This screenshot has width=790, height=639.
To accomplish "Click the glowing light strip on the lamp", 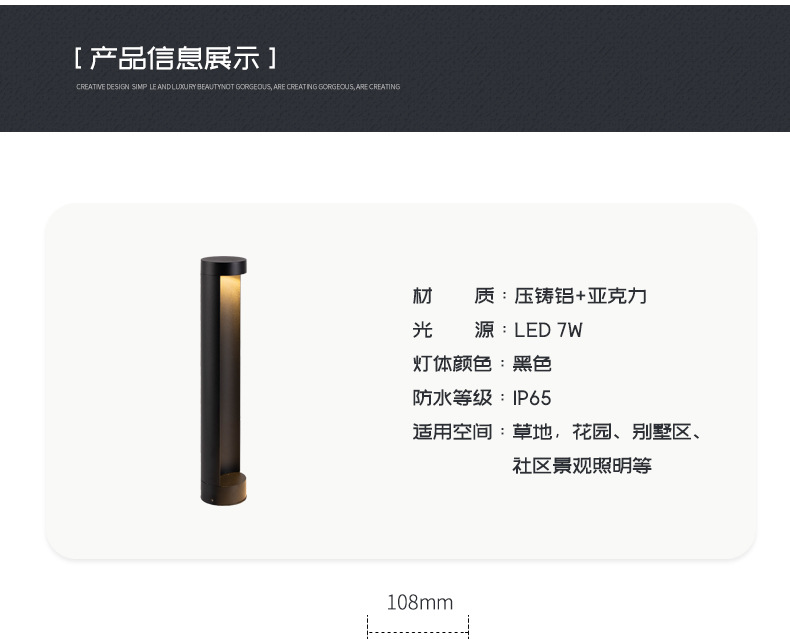I will click(229, 375).
